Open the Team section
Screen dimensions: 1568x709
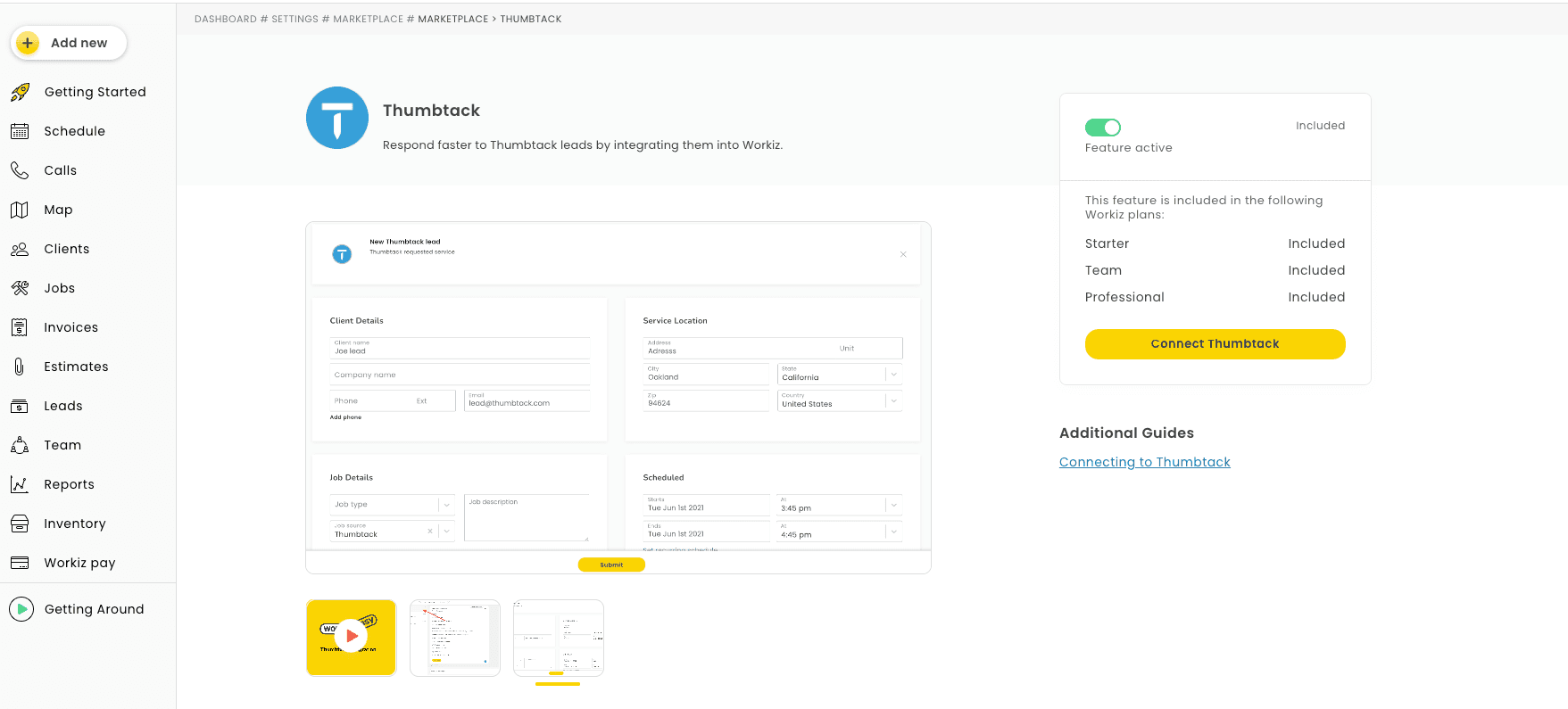62,445
